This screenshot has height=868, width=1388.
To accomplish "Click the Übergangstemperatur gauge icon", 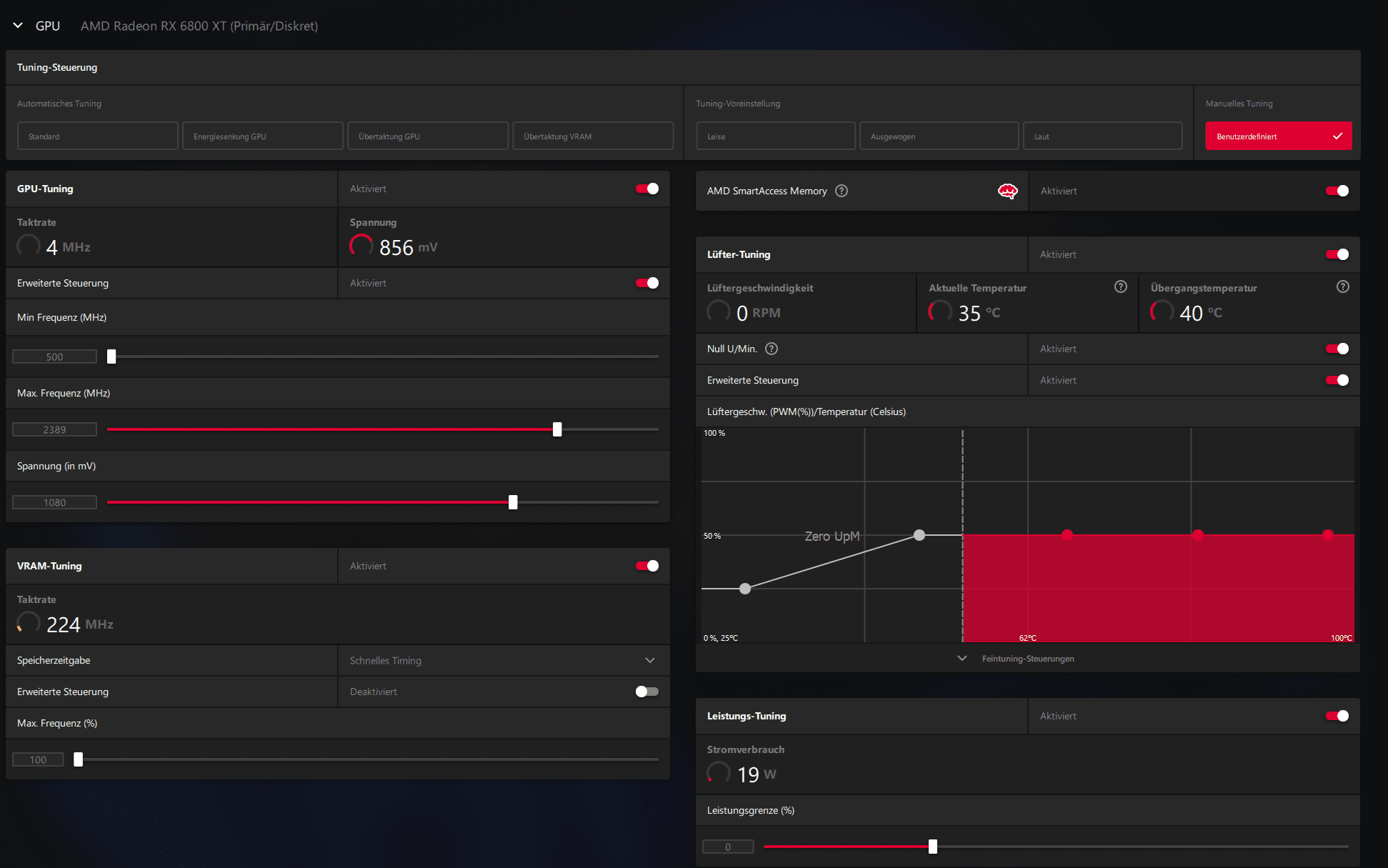I will [1162, 311].
